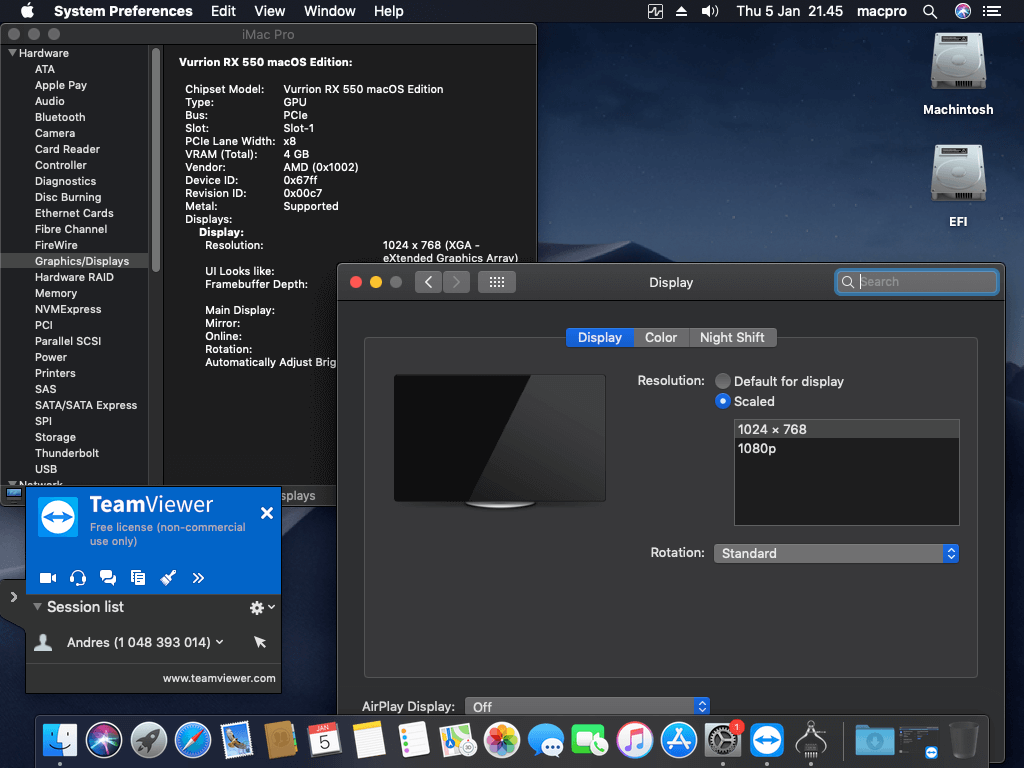Open the Window menu in menu bar
The width and height of the screenshot is (1024, 768).
click(x=329, y=11)
